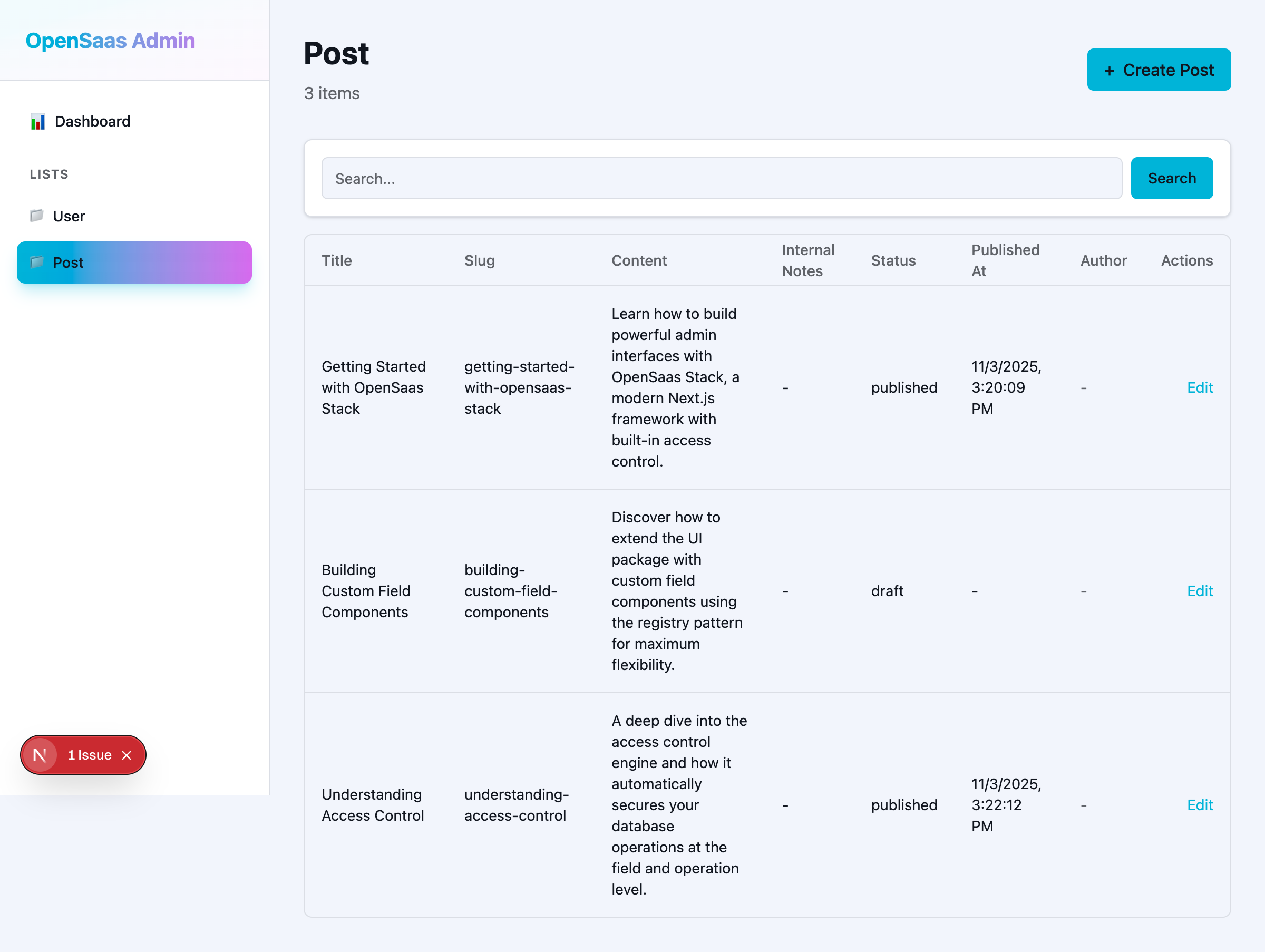The image size is (1265, 952).
Task: Click the folder icon next to Post
Action: (36, 263)
